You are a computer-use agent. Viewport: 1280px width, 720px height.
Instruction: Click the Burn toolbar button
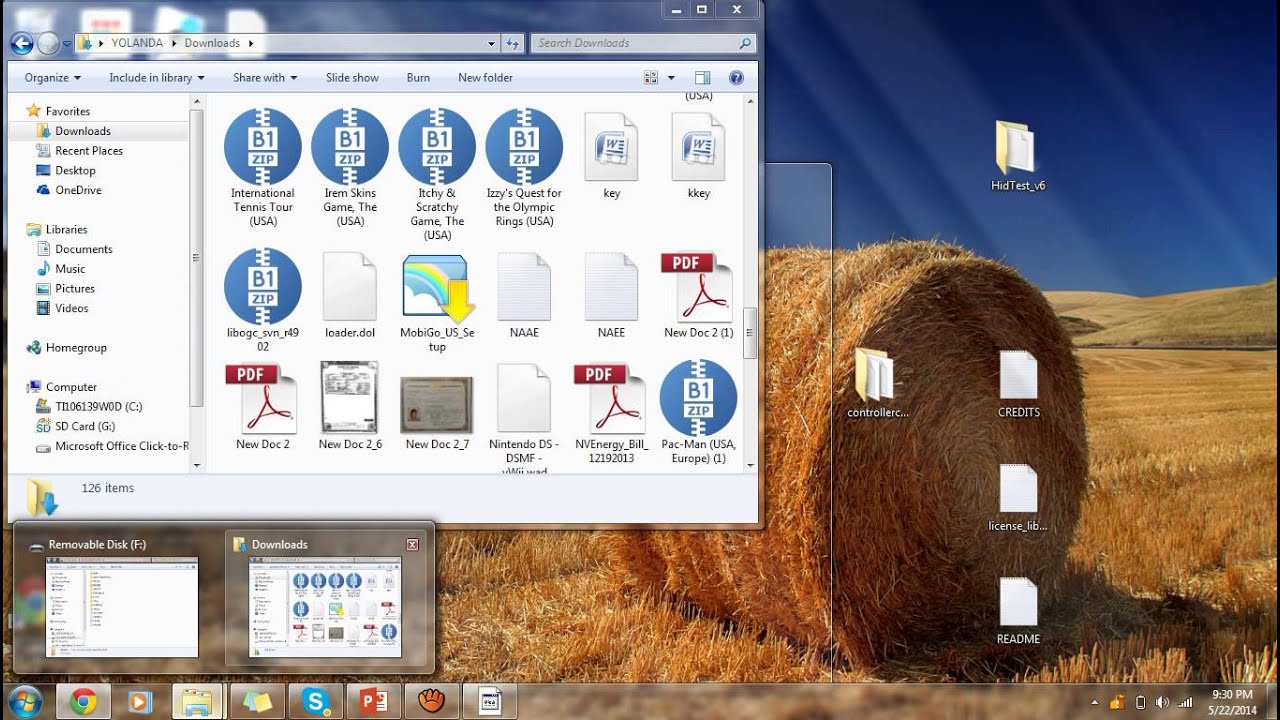418,77
